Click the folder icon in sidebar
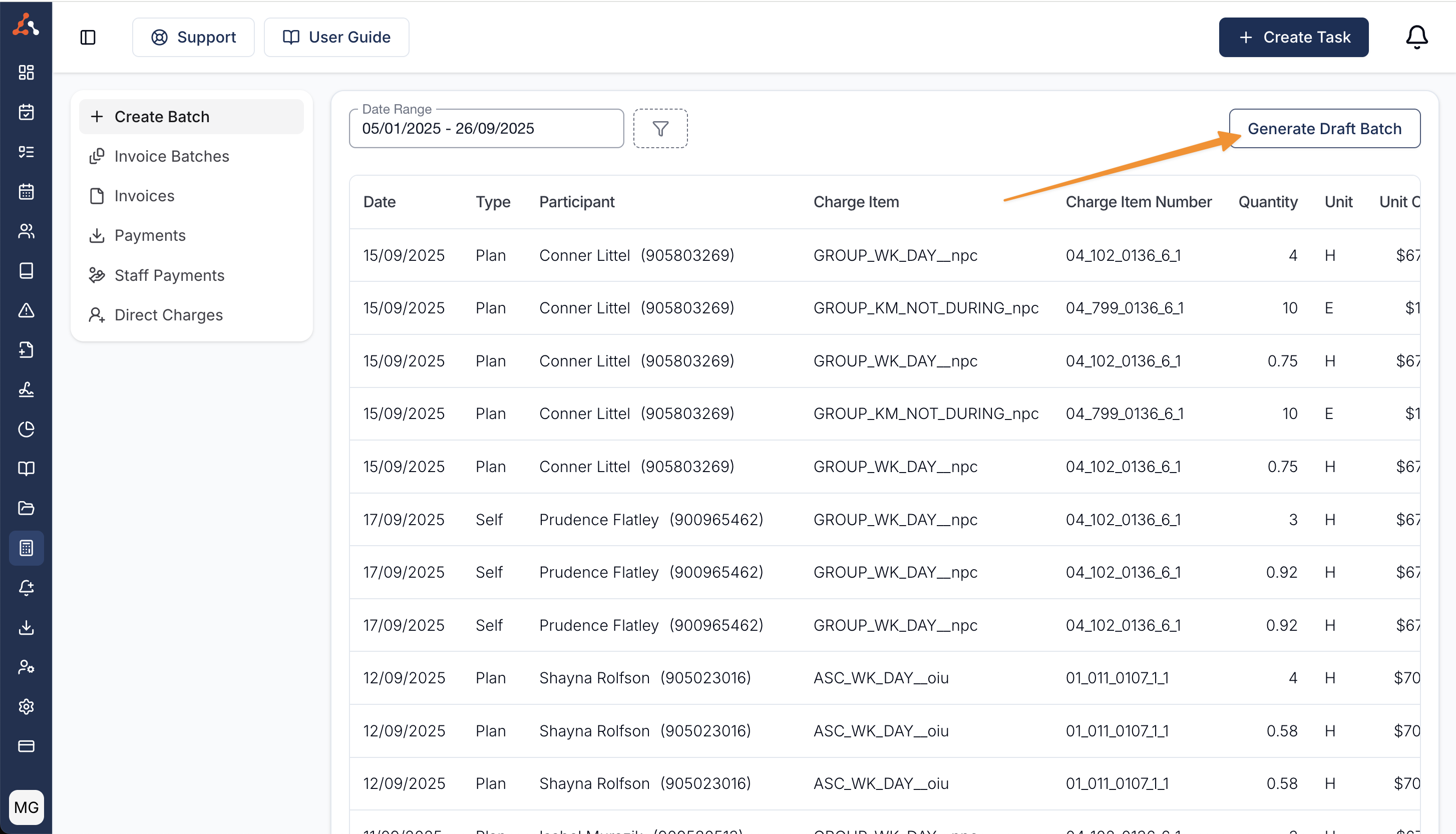The height and width of the screenshot is (834, 1456). [x=27, y=508]
